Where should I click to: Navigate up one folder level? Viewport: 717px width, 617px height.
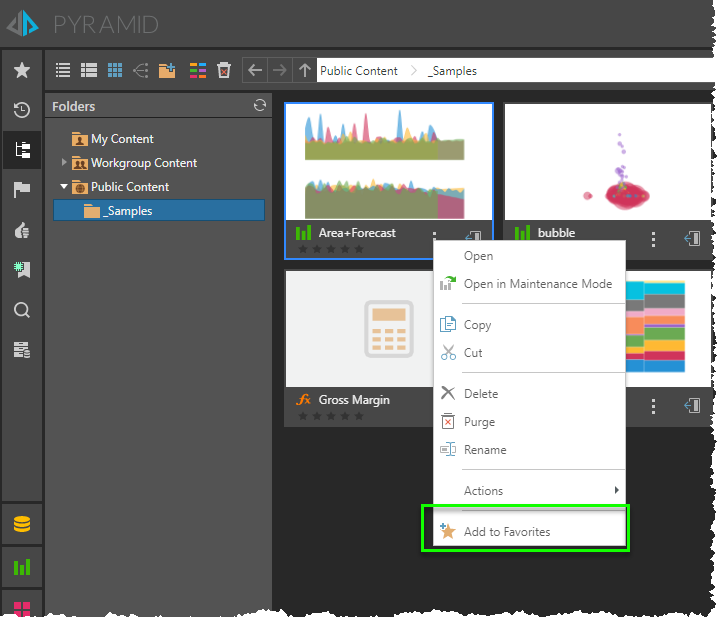(x=305, y=70)
